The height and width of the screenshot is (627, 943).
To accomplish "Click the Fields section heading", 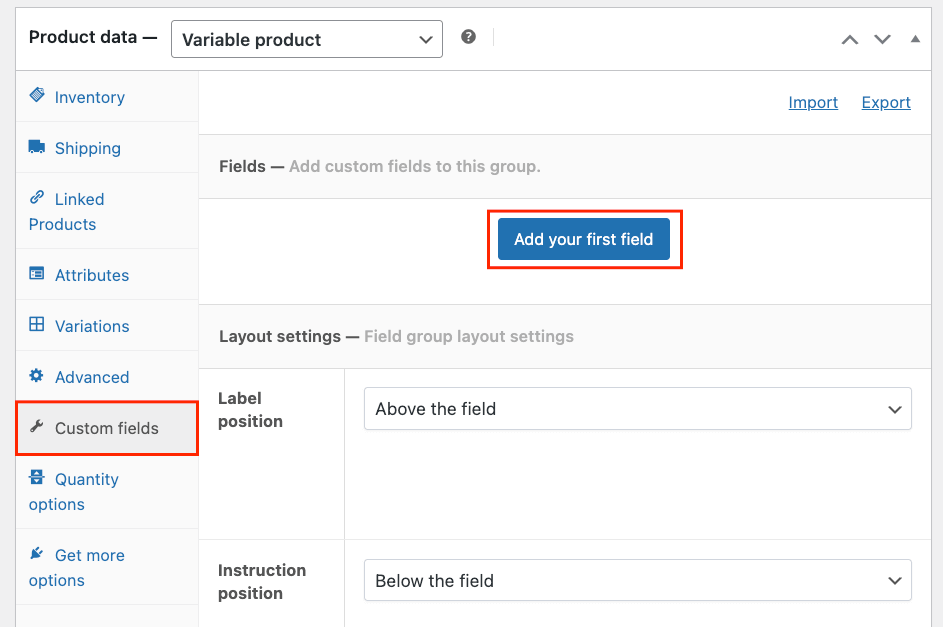I will tap(242, 166).
